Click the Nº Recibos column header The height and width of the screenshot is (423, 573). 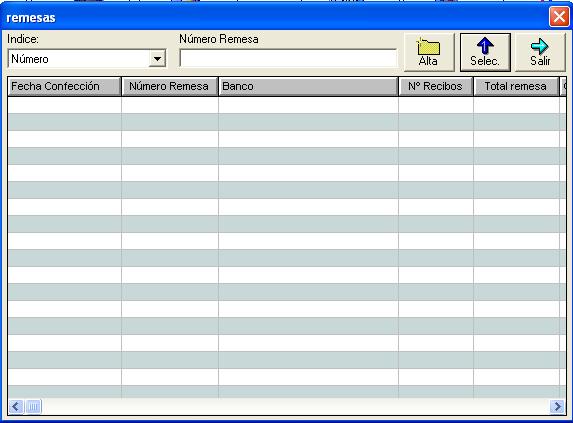[436, 87]
